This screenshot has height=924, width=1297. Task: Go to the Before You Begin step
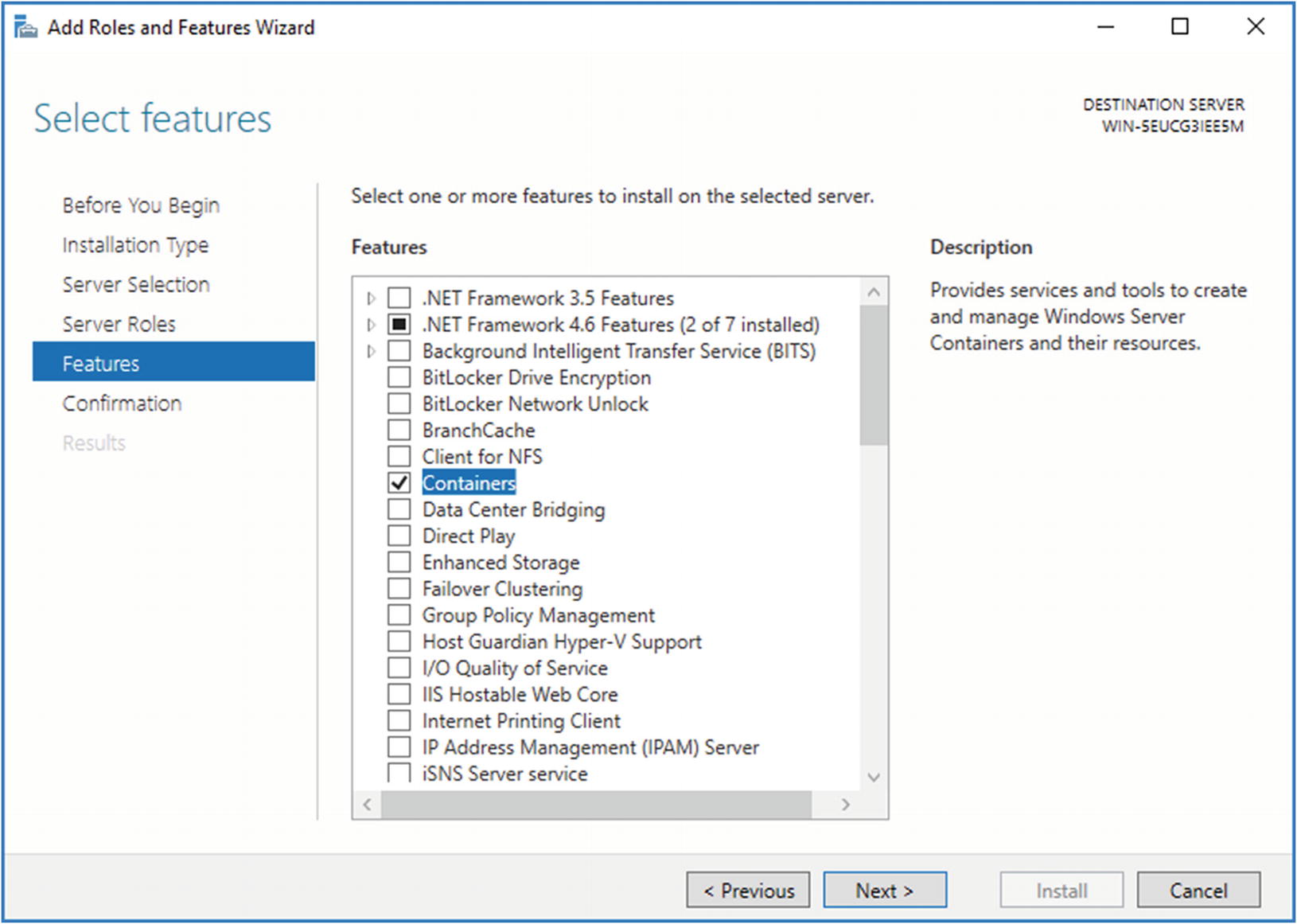[x=141, y=205]
